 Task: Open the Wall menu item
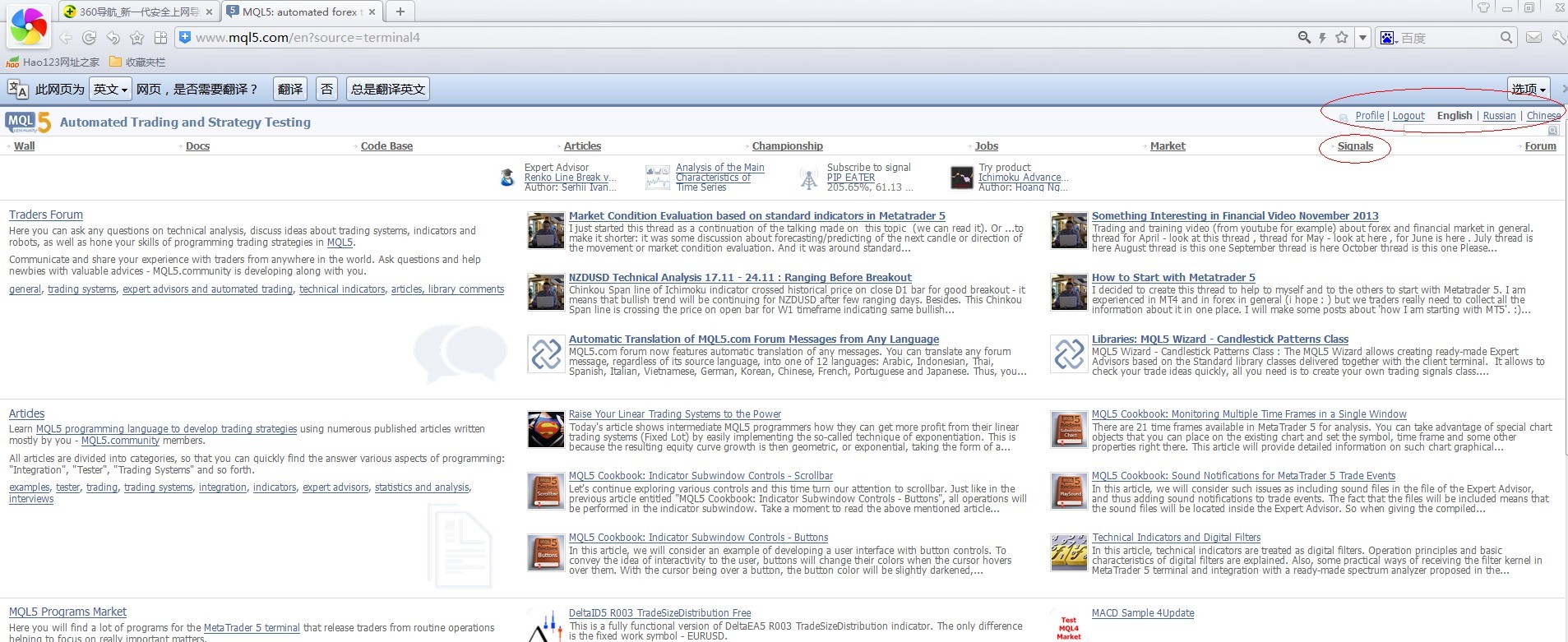pyautogui.click(x=25, y=146)
